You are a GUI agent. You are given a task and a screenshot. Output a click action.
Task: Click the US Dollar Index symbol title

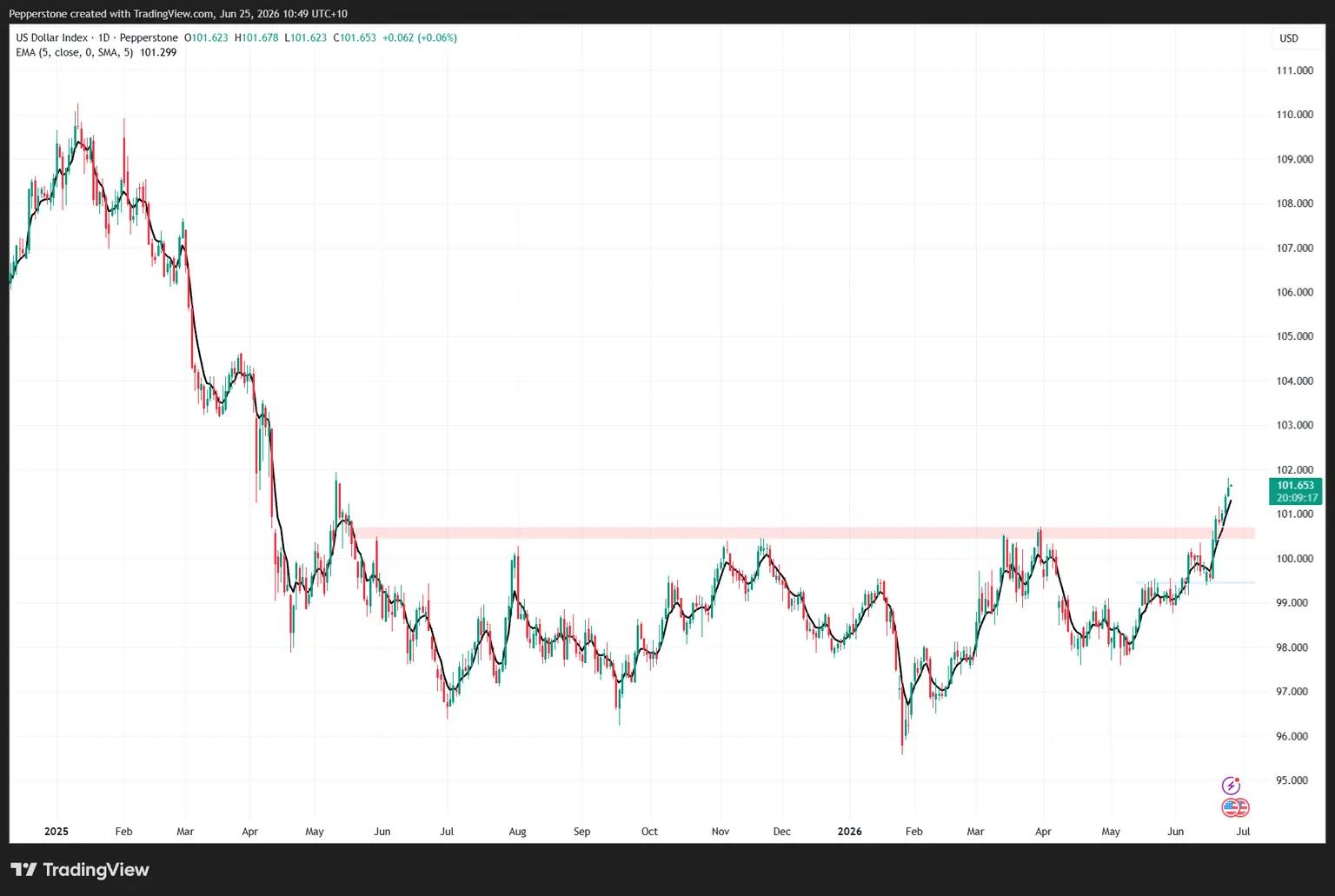coord(52,37)
